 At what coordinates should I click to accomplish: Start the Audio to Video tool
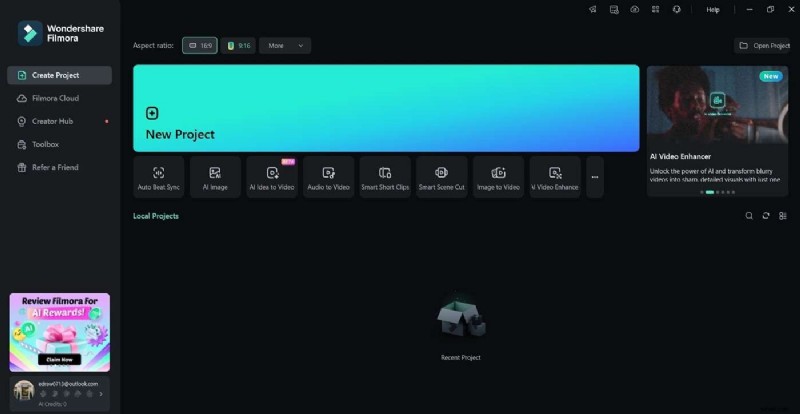(328, 177)
